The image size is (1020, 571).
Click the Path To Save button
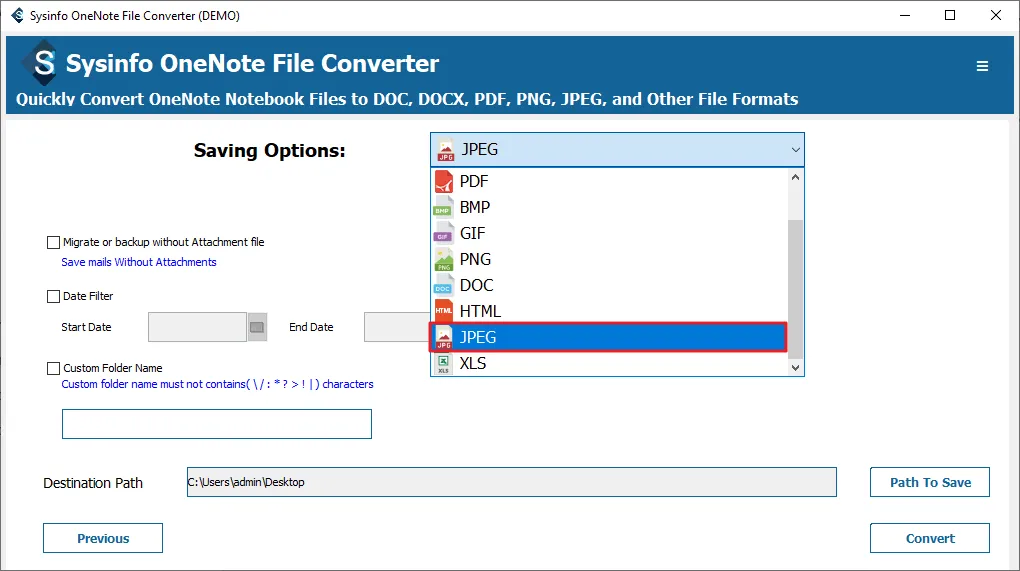[930, 482]
